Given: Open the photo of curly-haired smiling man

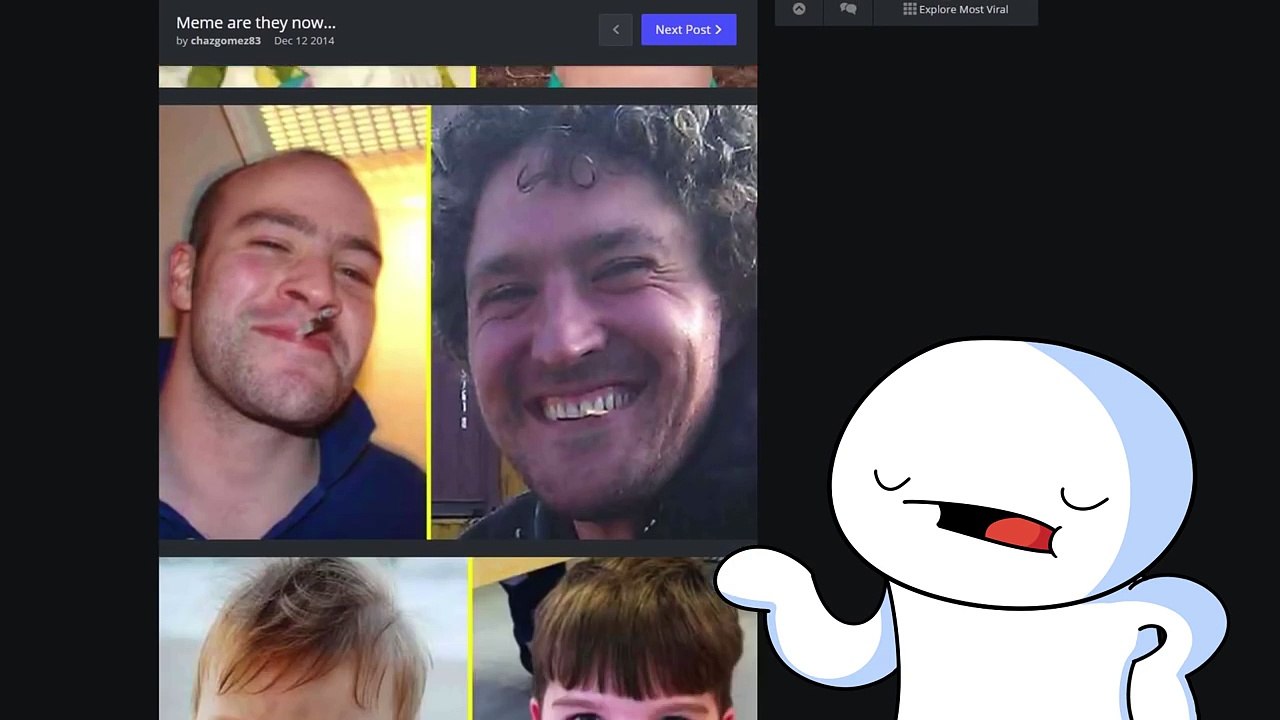Looking at the screenshot, I should [x=595, y=322].
